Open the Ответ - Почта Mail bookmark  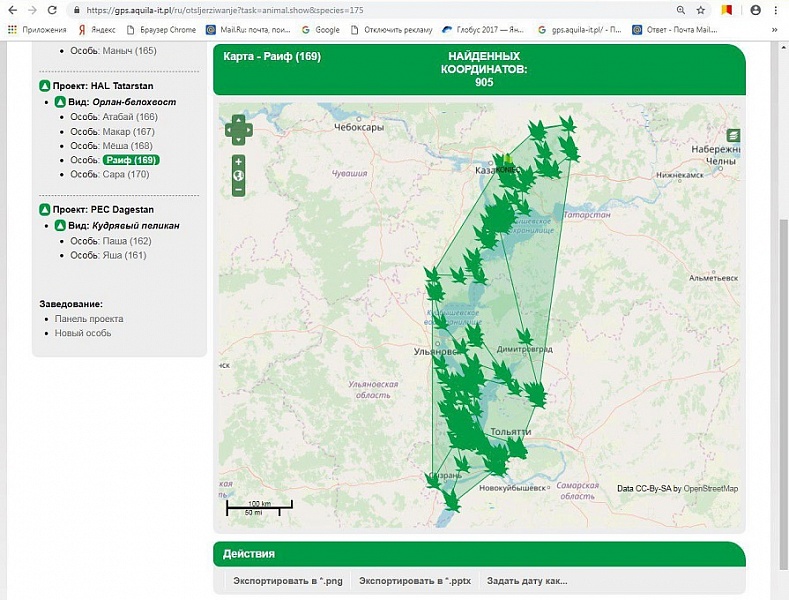tap(675, 30)
